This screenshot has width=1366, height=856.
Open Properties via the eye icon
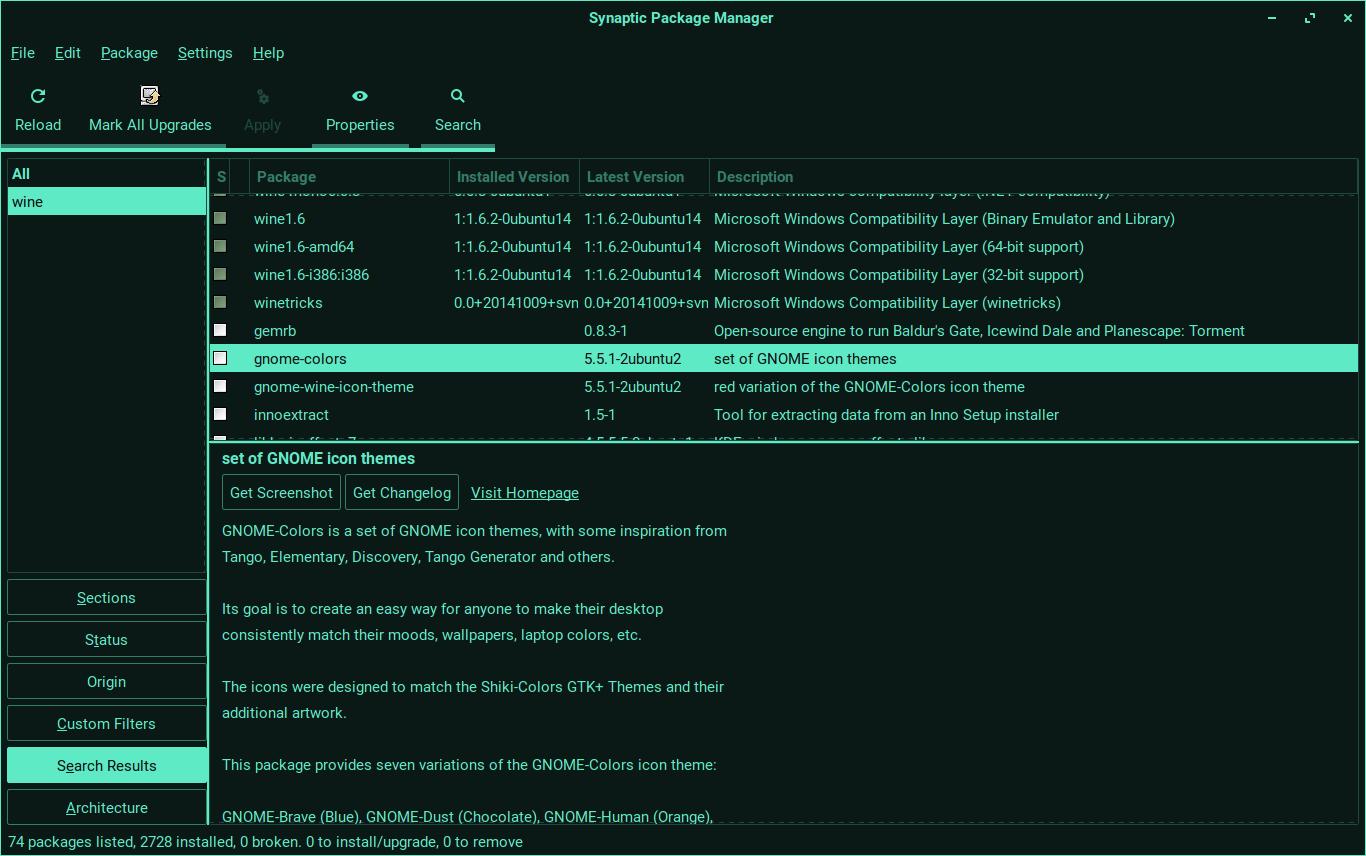point(360,96)
